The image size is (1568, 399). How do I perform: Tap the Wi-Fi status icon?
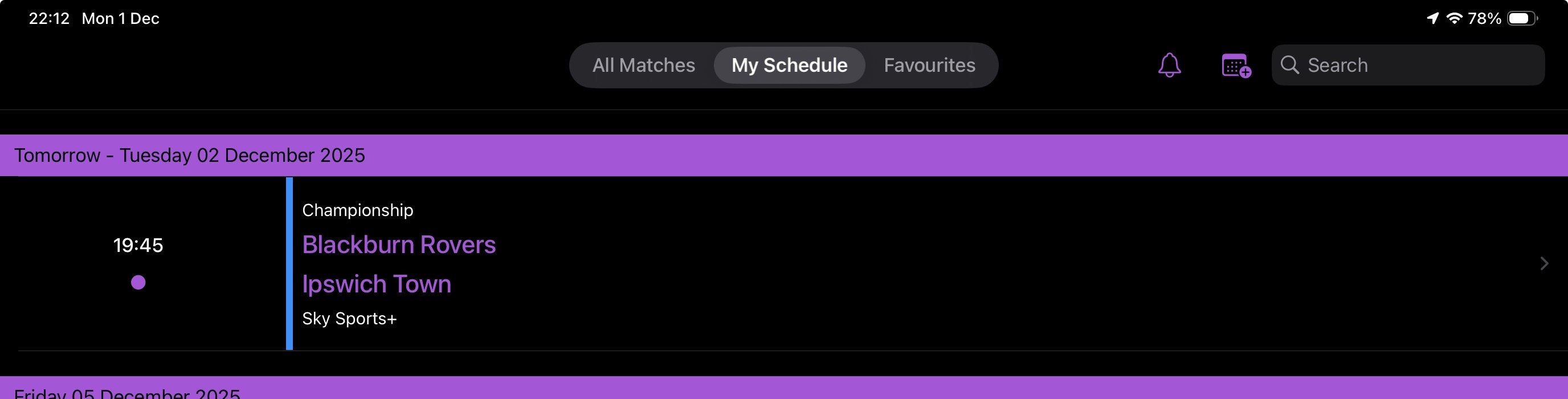click(x=1454, y=18)
